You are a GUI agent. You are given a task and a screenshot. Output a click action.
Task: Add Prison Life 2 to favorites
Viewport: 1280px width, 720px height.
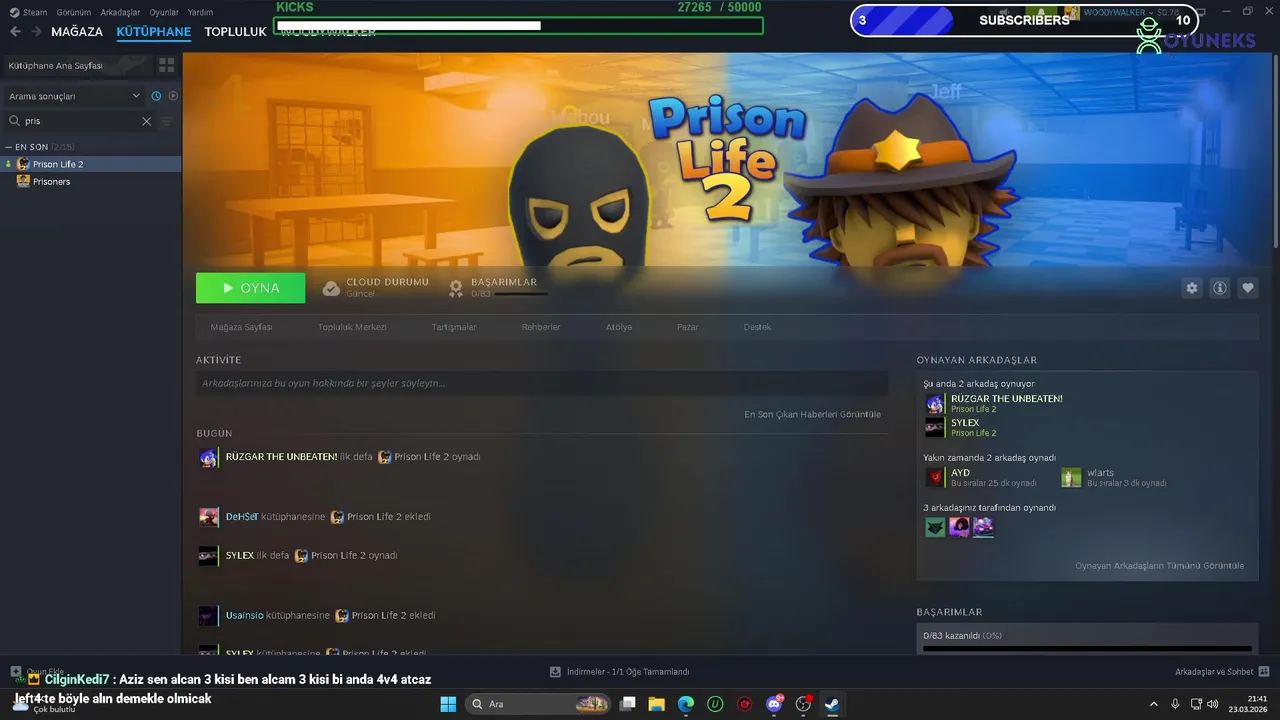click(x=1248, y=288)
